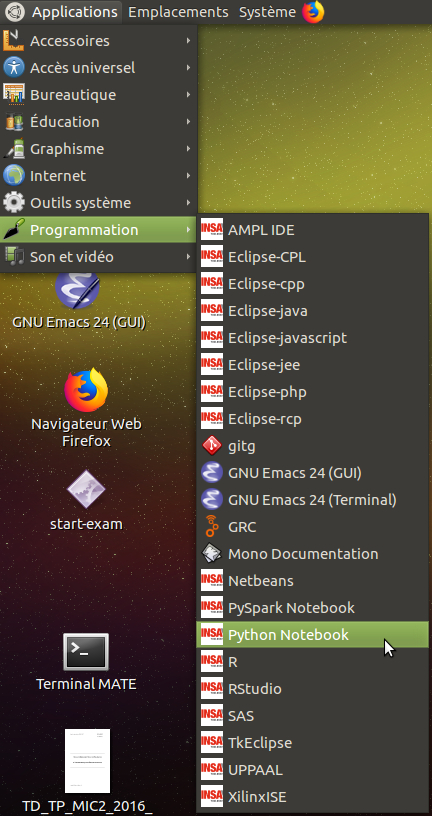Expand the Internet submenu arrow
This screenshot has width=432, height=816.
188,176
